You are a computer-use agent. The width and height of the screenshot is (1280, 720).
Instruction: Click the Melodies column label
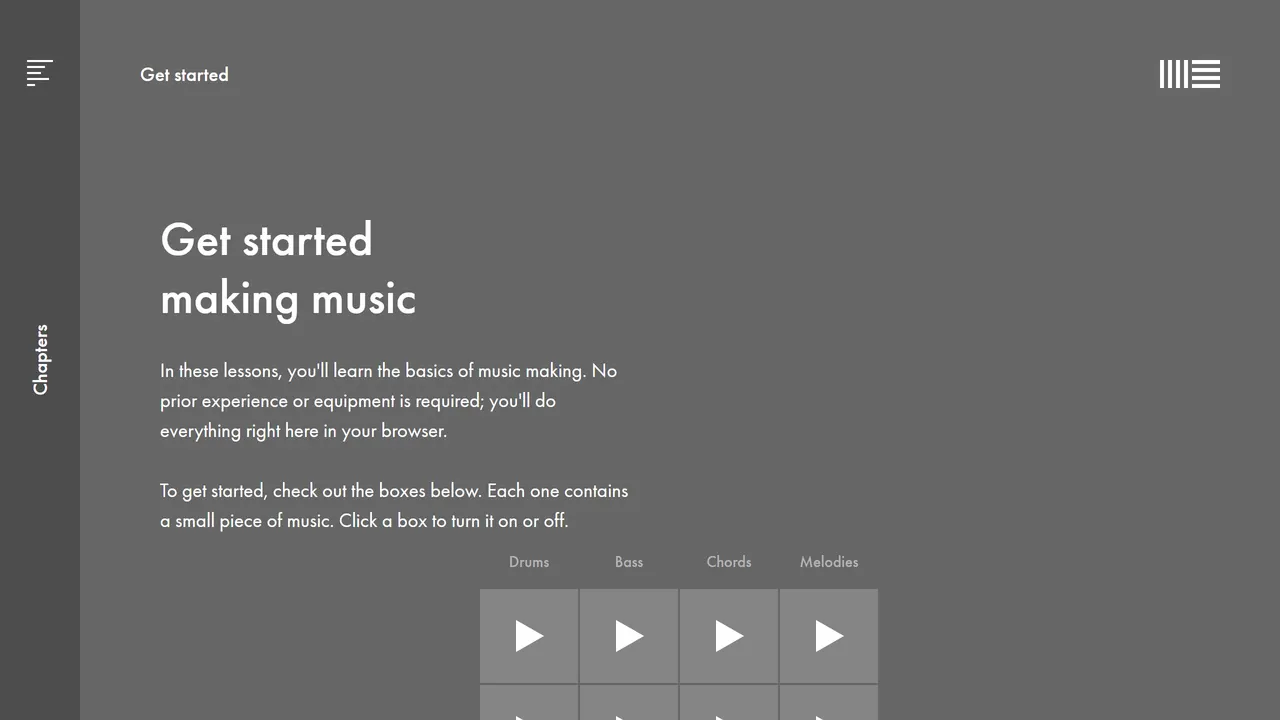pyautogui.click(x=829, y=562)
